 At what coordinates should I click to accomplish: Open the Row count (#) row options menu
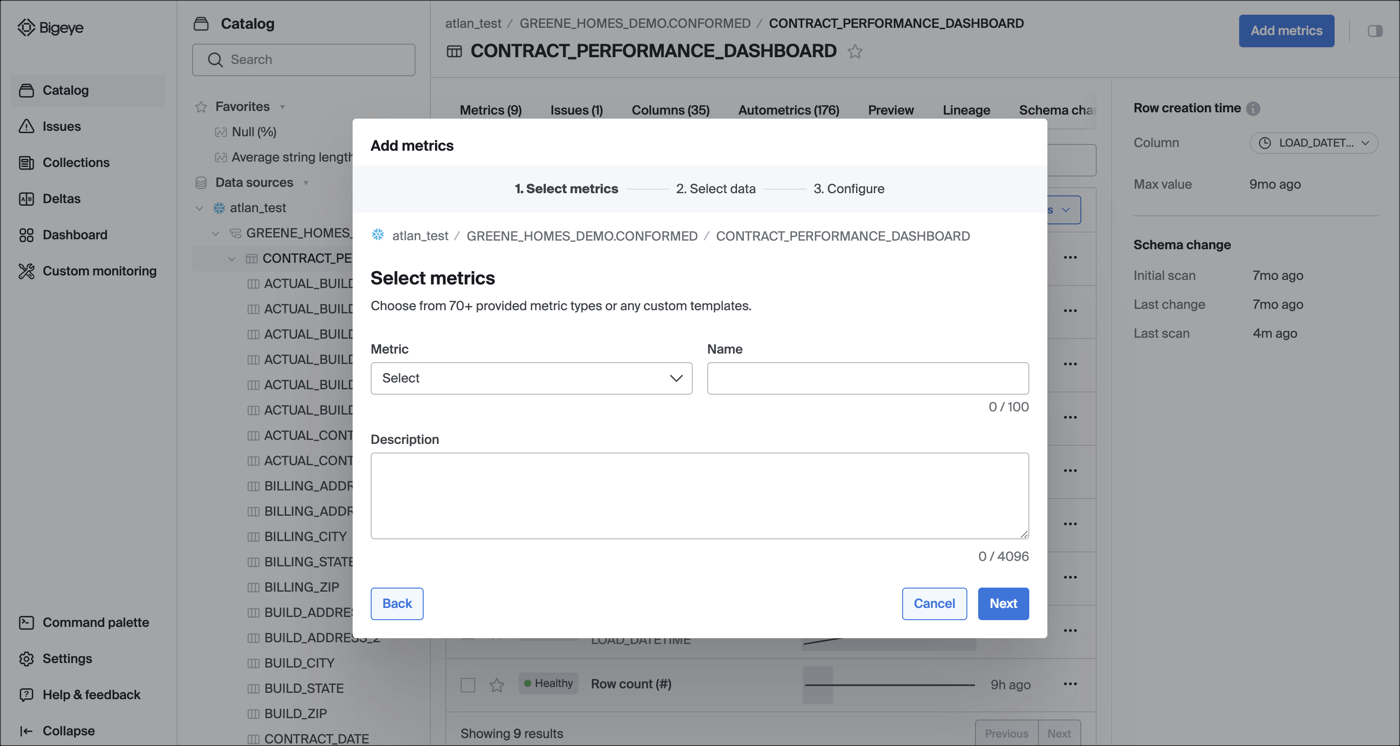pyautogui.click(x=1070, y=684)
